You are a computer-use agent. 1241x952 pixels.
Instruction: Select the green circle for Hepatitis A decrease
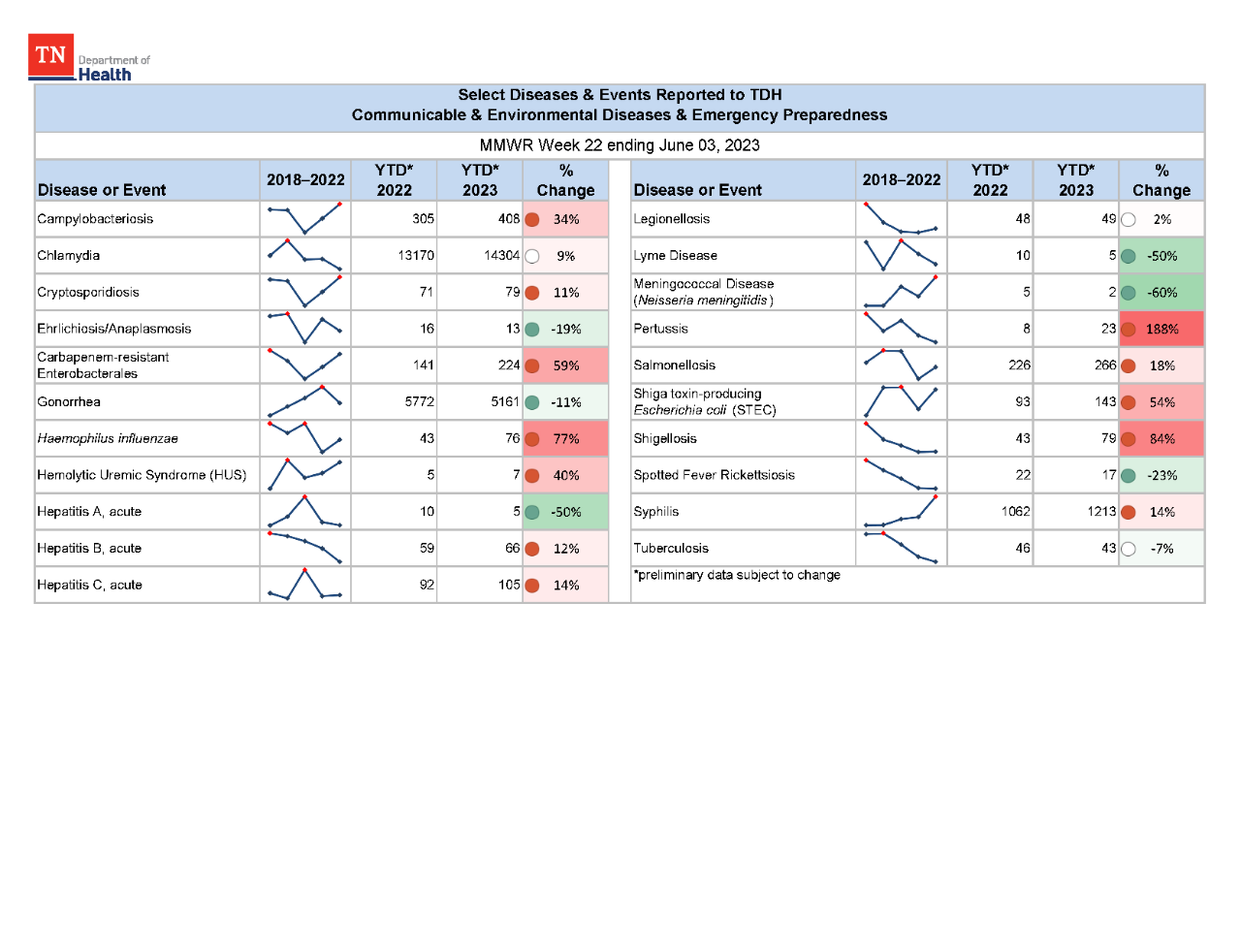click(532, 511)
